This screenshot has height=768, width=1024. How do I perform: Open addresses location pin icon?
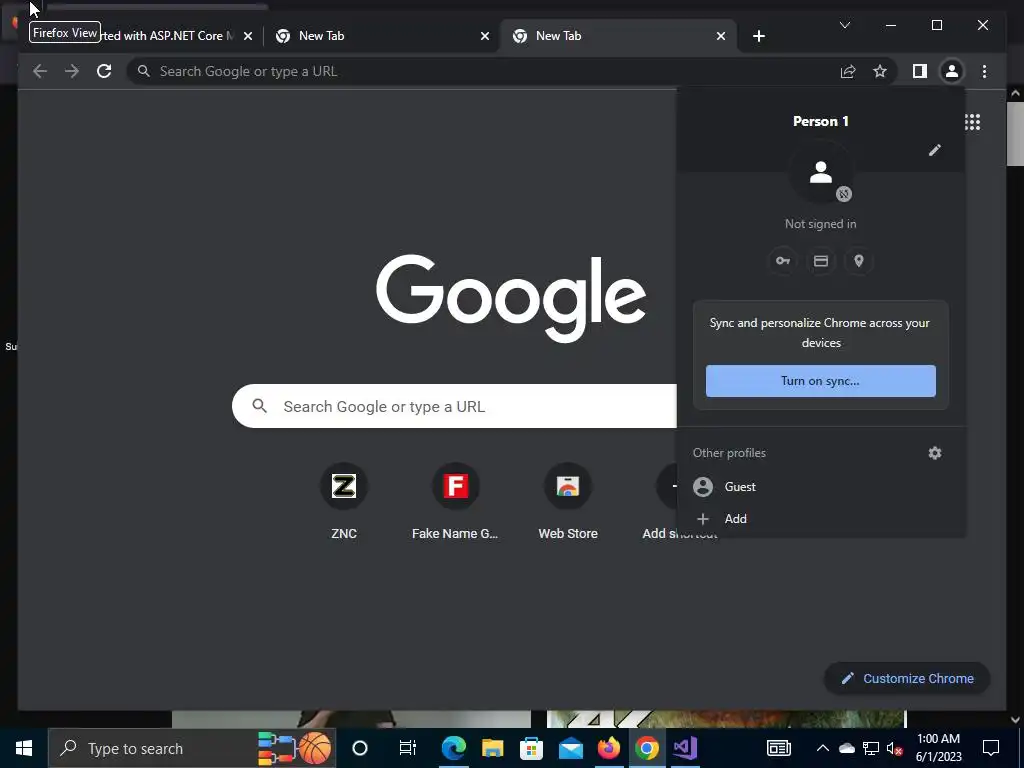point(859,261)
